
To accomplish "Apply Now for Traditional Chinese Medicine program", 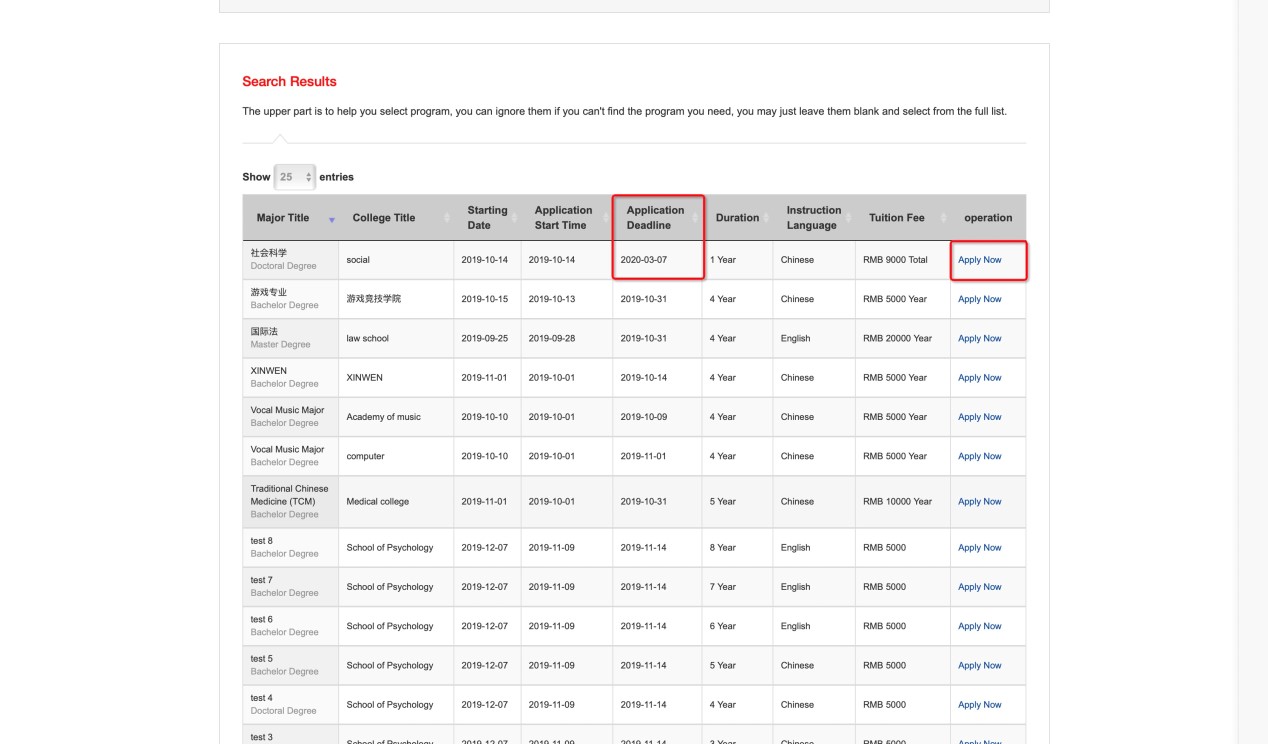I will 979,502.
